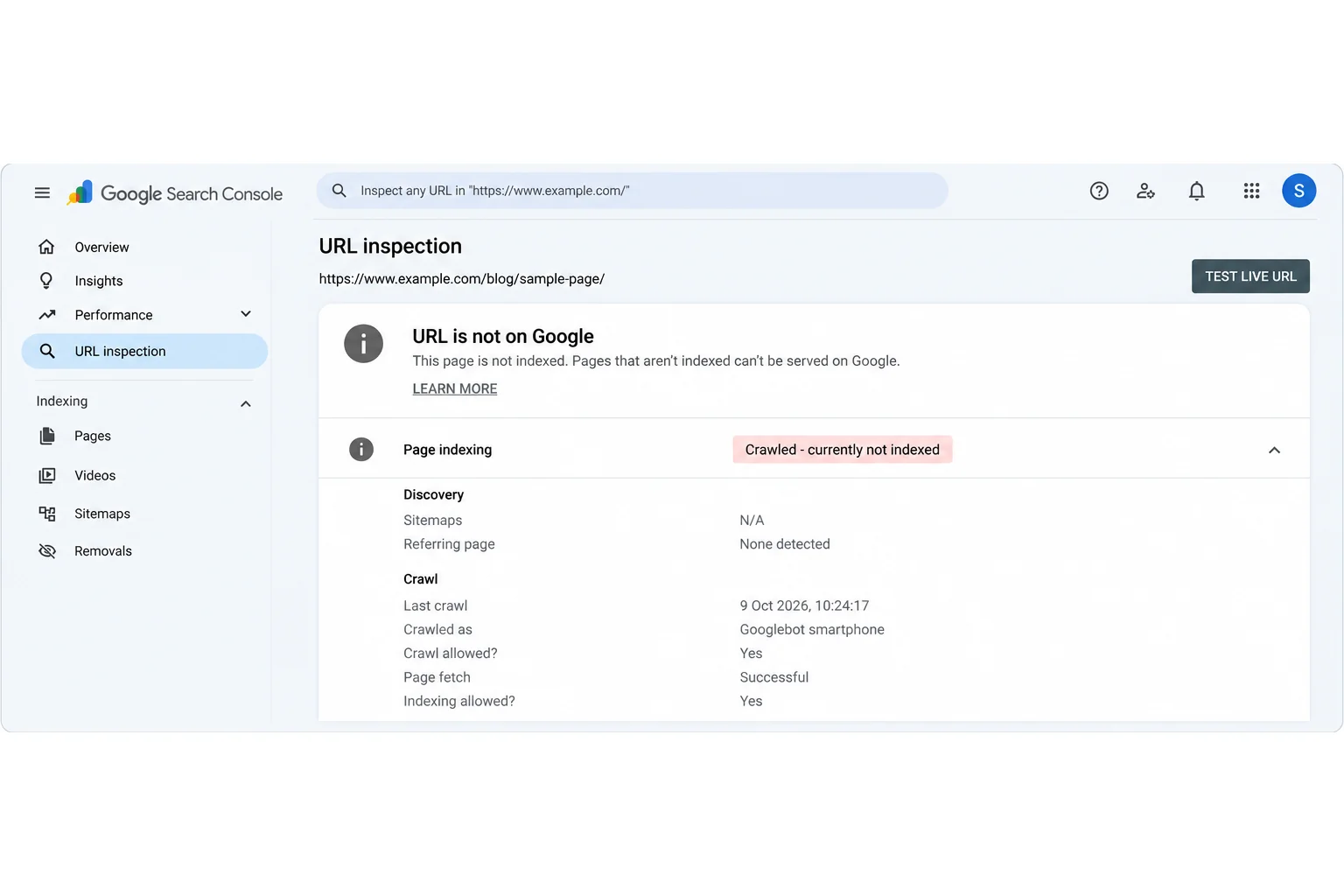The height and width of the screenshot is (896, 1344).
Task: Click the Page indexing row label
Action: pyautogui.click(x=447, y=450)
